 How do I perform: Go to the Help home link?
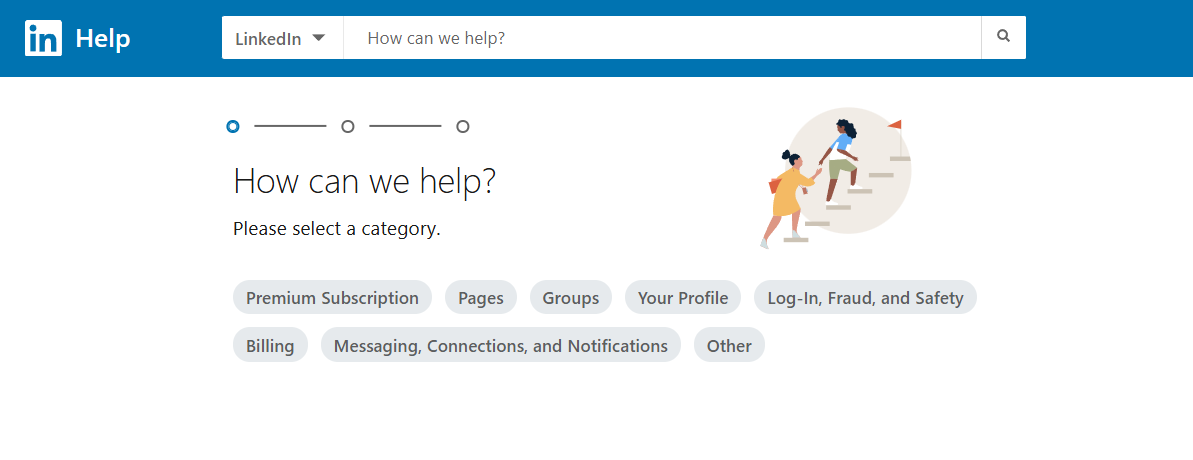pos(103,39)
